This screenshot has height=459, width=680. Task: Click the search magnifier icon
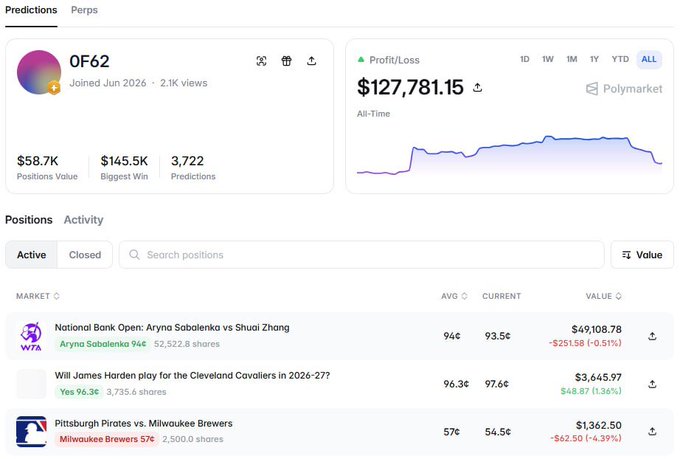pos(134,255)
